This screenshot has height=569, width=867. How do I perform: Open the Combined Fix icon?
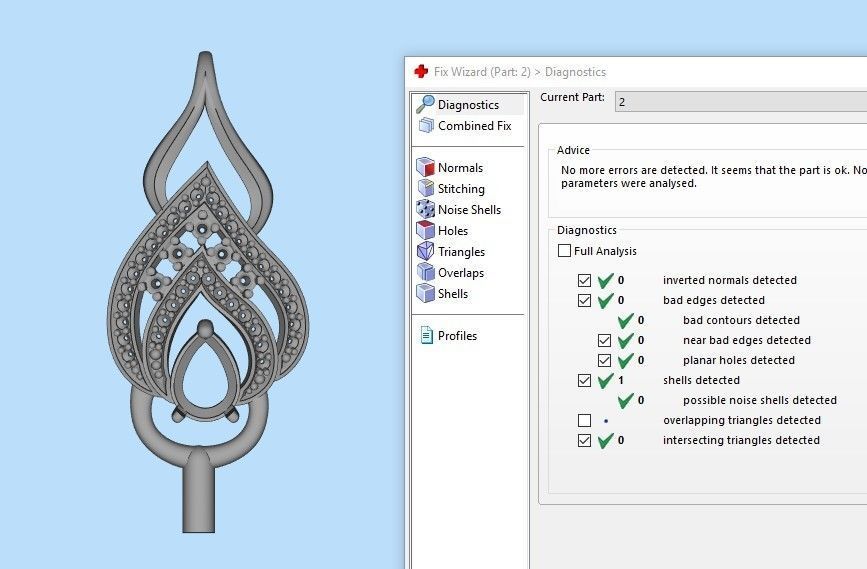425,126
